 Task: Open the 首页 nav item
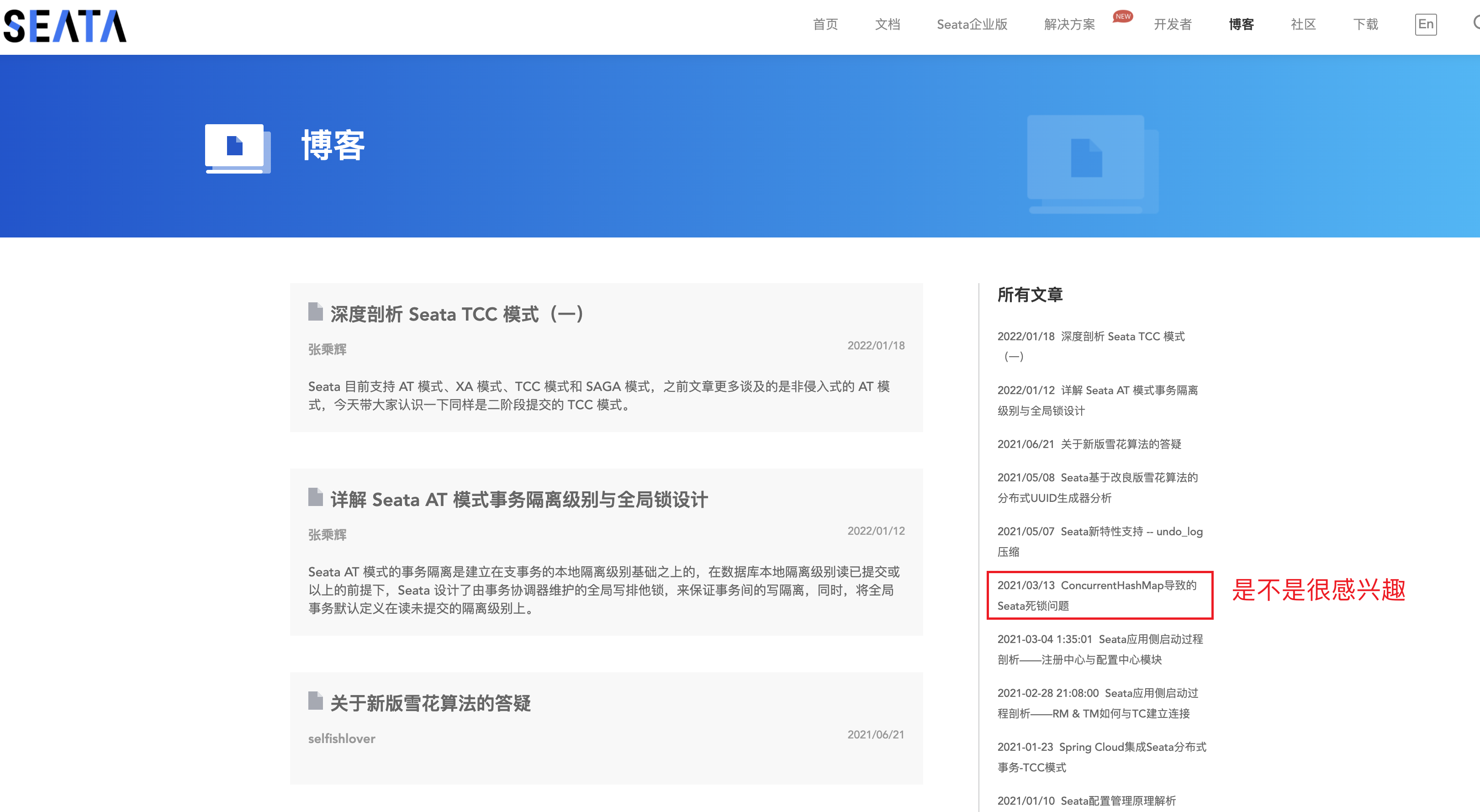[x=825, y=24]
